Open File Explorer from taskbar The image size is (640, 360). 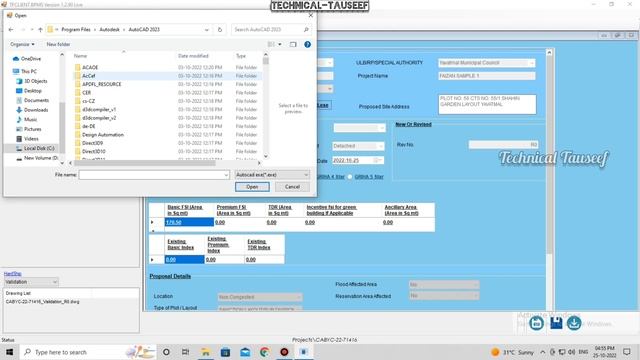206,352
